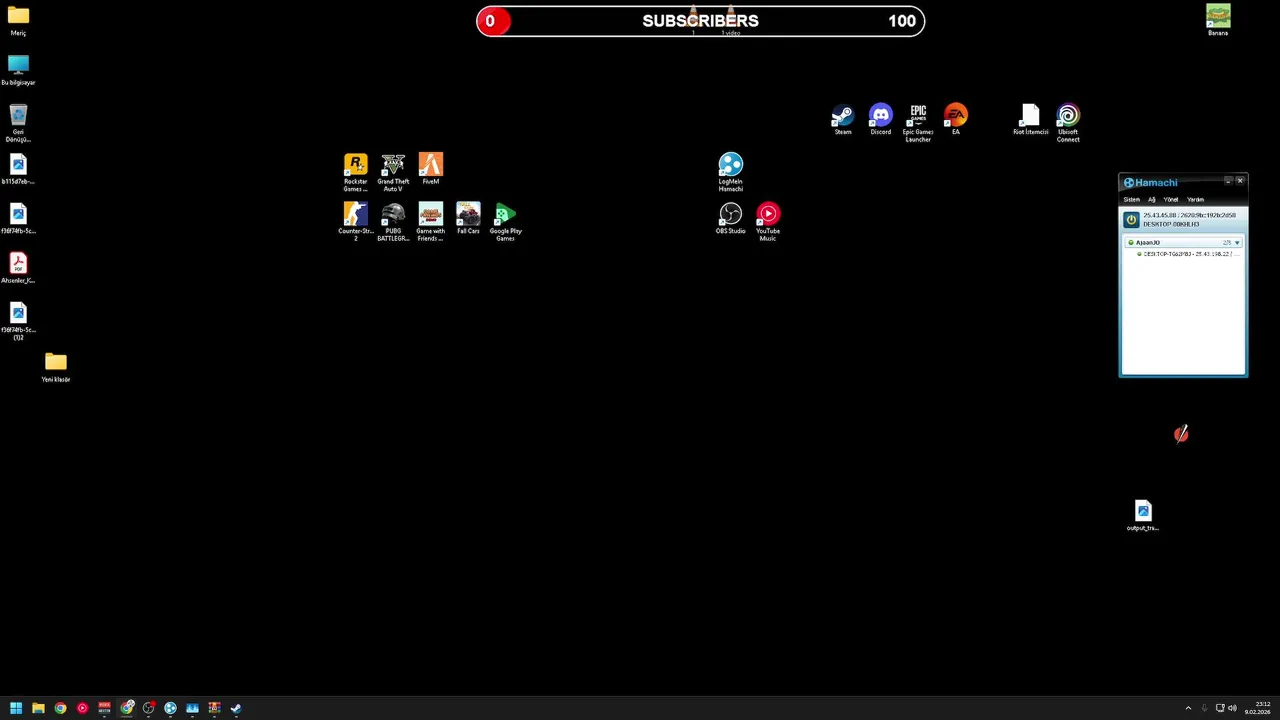Image resolution: width=1280 pixels, height=720 pixels.
Task: Click the FiveM desktop icon
Action: (431, 169)
